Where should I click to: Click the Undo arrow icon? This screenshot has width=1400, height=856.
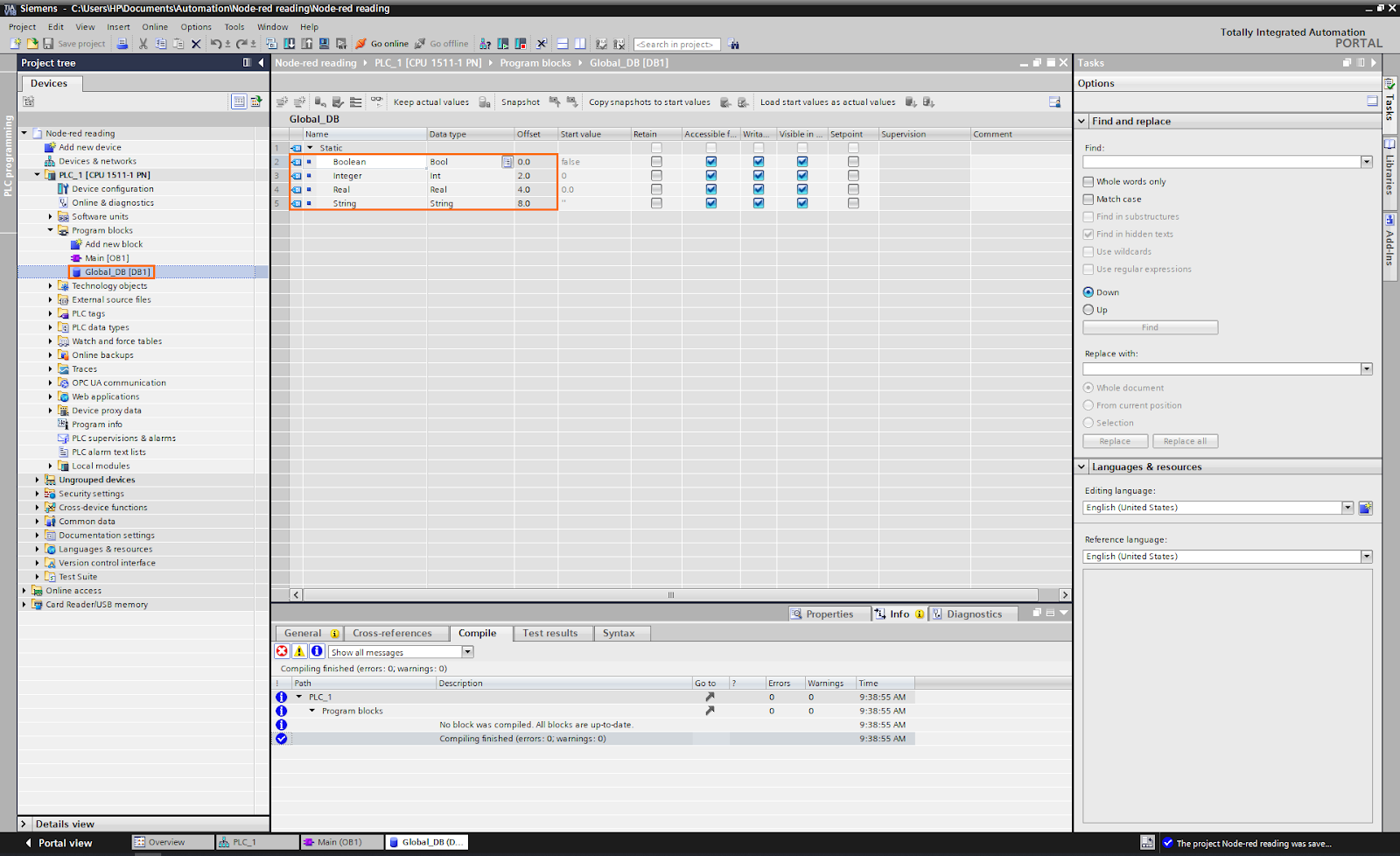(x=215, y=44)
